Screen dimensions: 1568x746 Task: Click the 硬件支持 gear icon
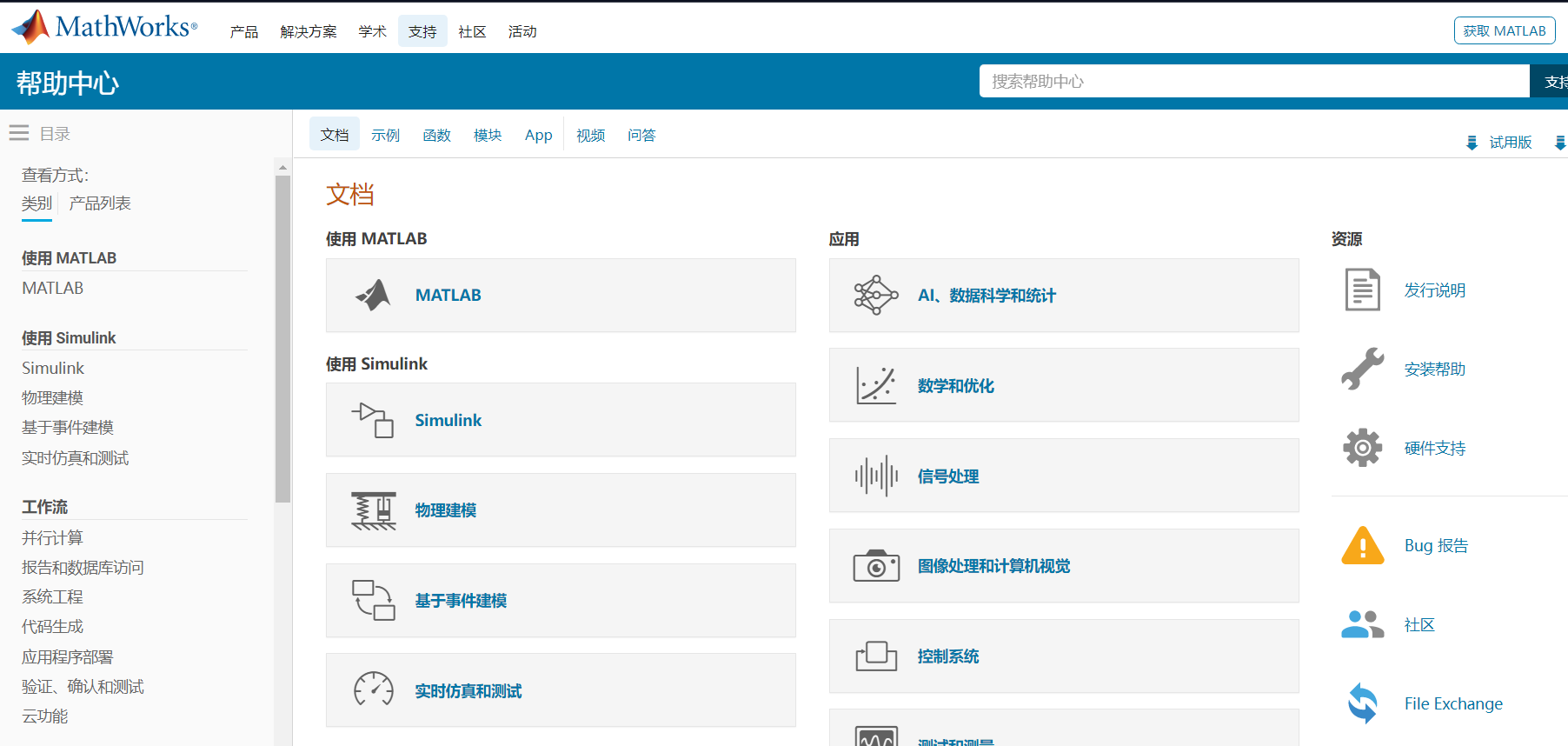pyautogui.click(x=1363, y=448)
